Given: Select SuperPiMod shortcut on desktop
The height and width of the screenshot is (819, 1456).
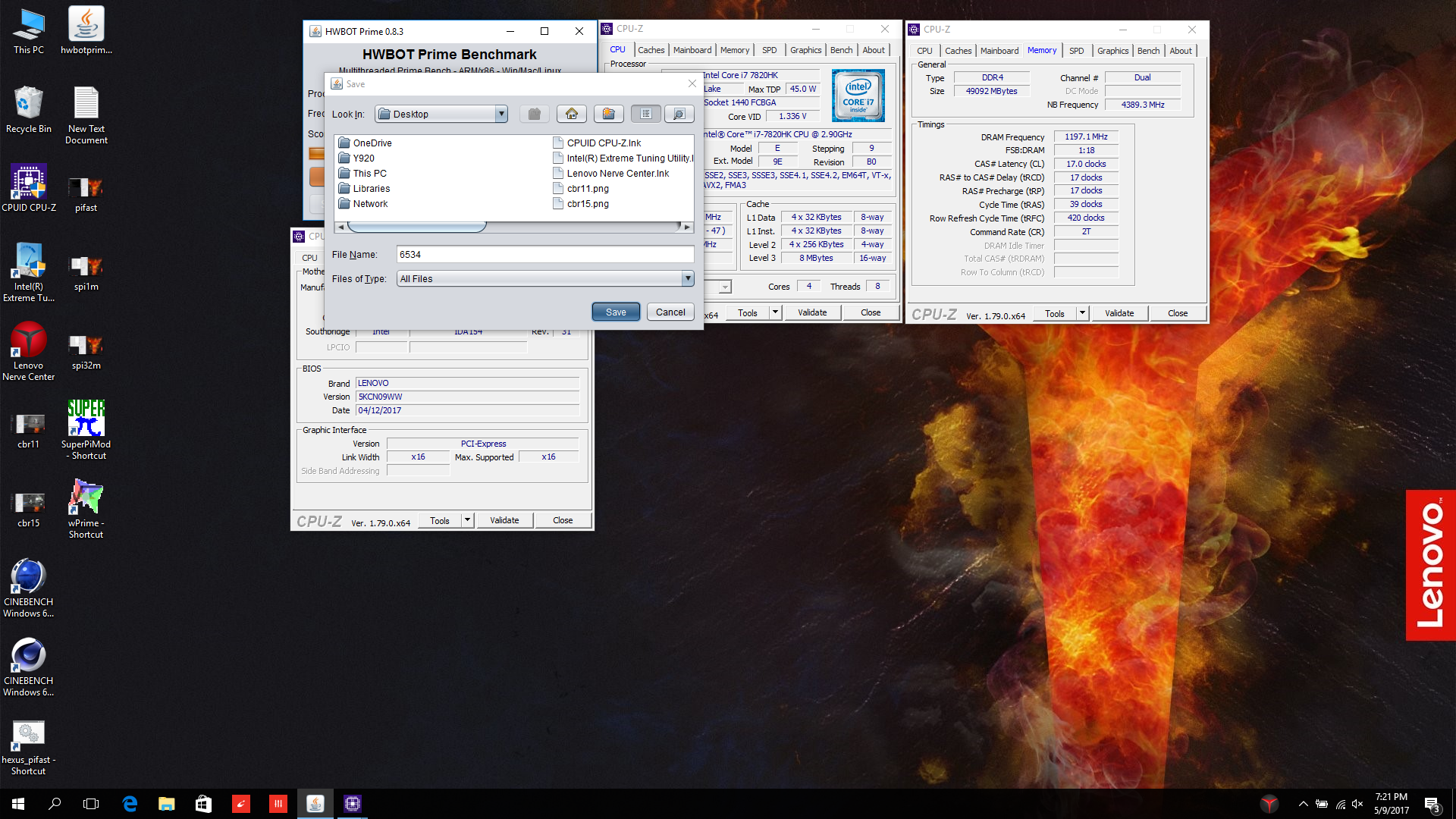Looking at the screenshot, I should tap(86, 430).
